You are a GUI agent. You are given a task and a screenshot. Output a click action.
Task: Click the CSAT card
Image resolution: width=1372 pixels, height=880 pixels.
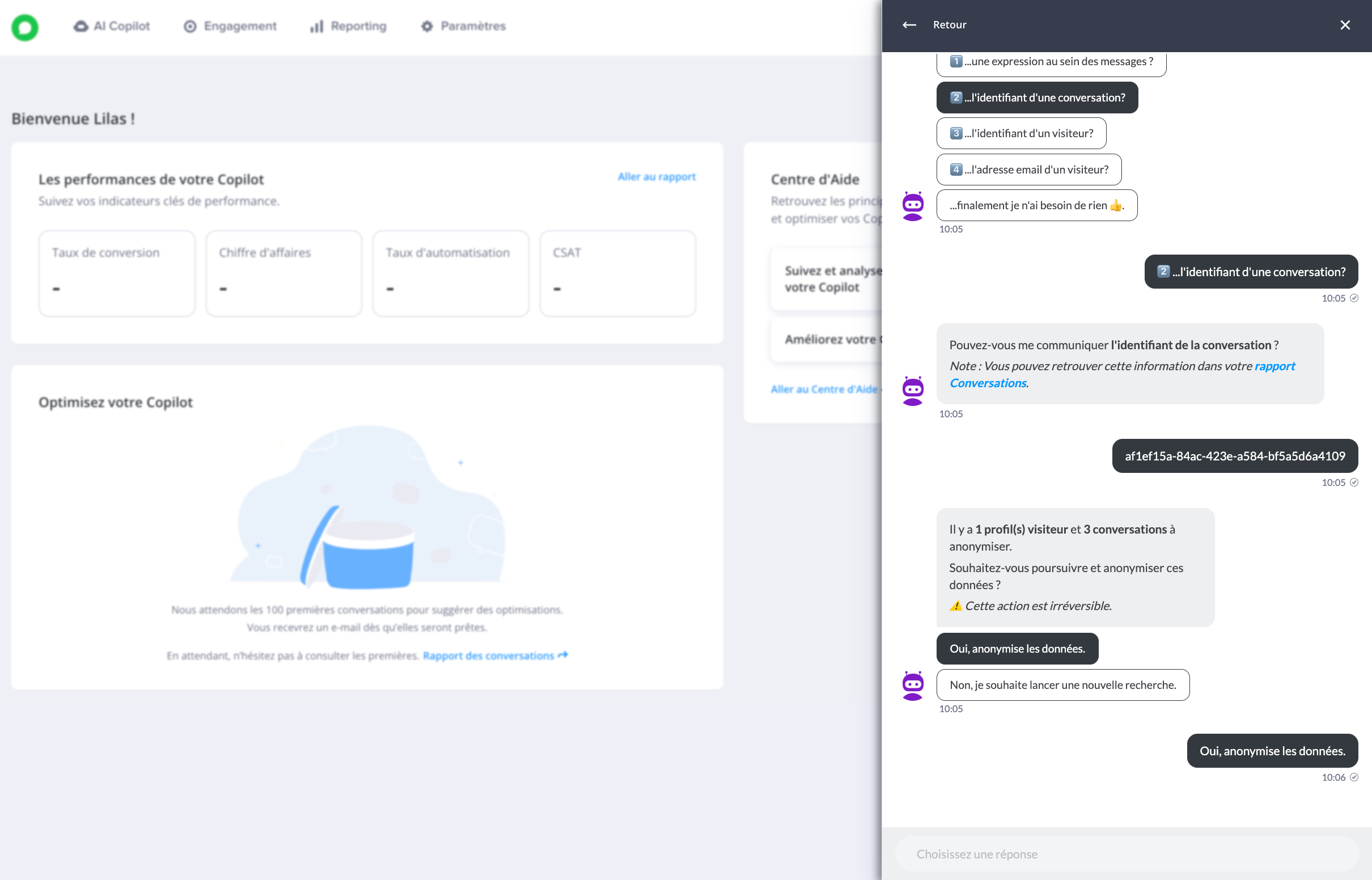coord(617,273)
